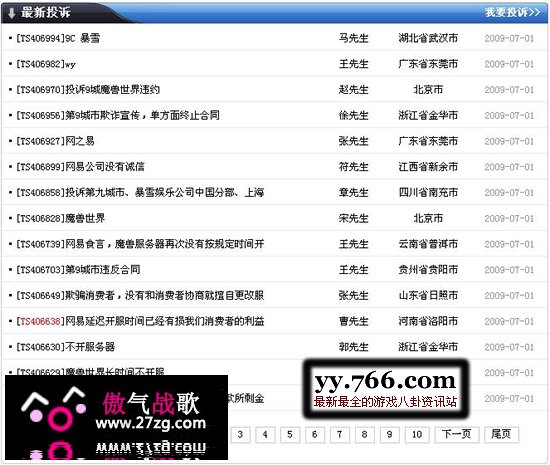Go to page 3
The height and width of the screenshot is (465, 550).
coord(240,435)
